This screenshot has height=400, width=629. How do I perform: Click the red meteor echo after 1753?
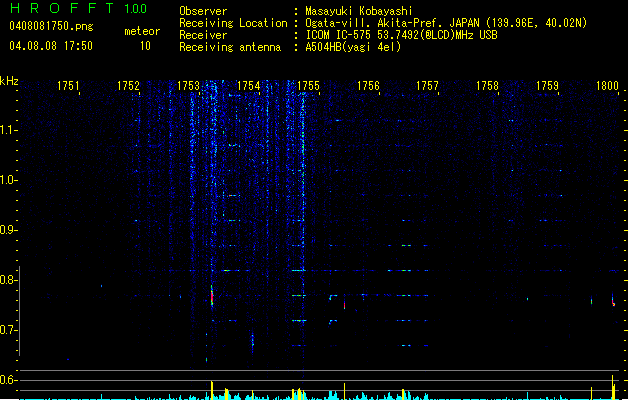point(212,296)
